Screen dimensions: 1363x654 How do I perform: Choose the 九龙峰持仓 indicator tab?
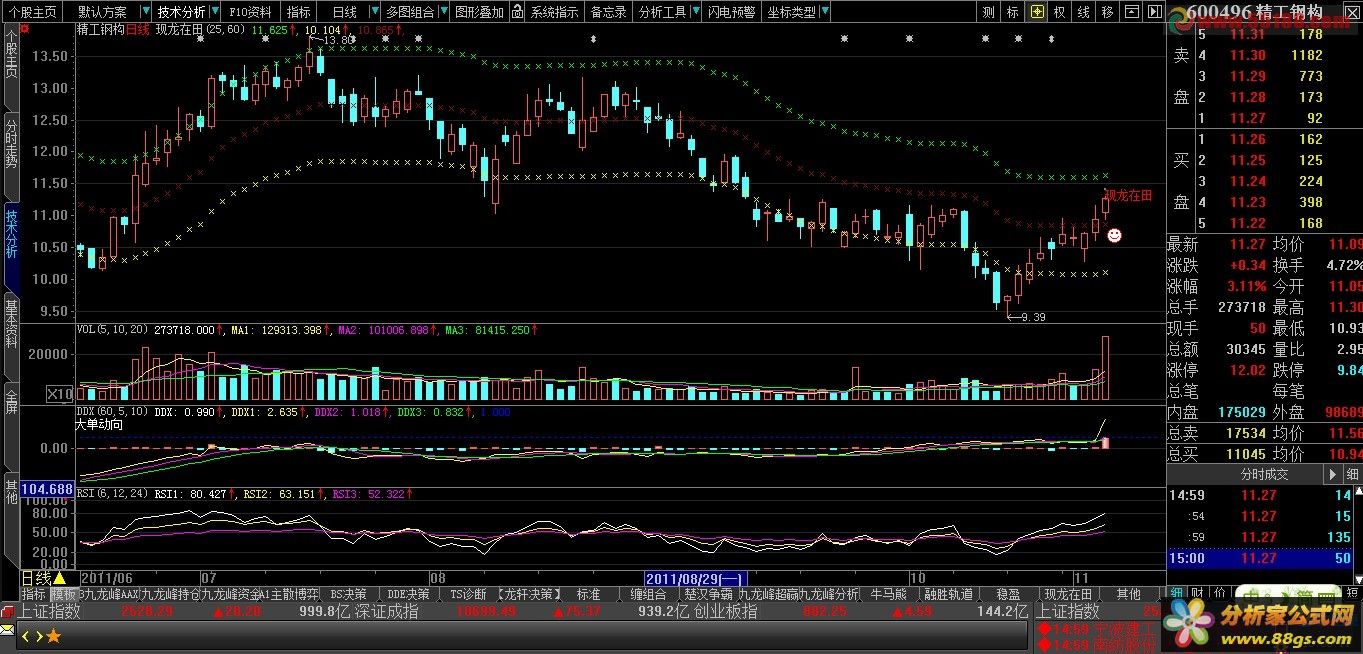tap(170, 594)
